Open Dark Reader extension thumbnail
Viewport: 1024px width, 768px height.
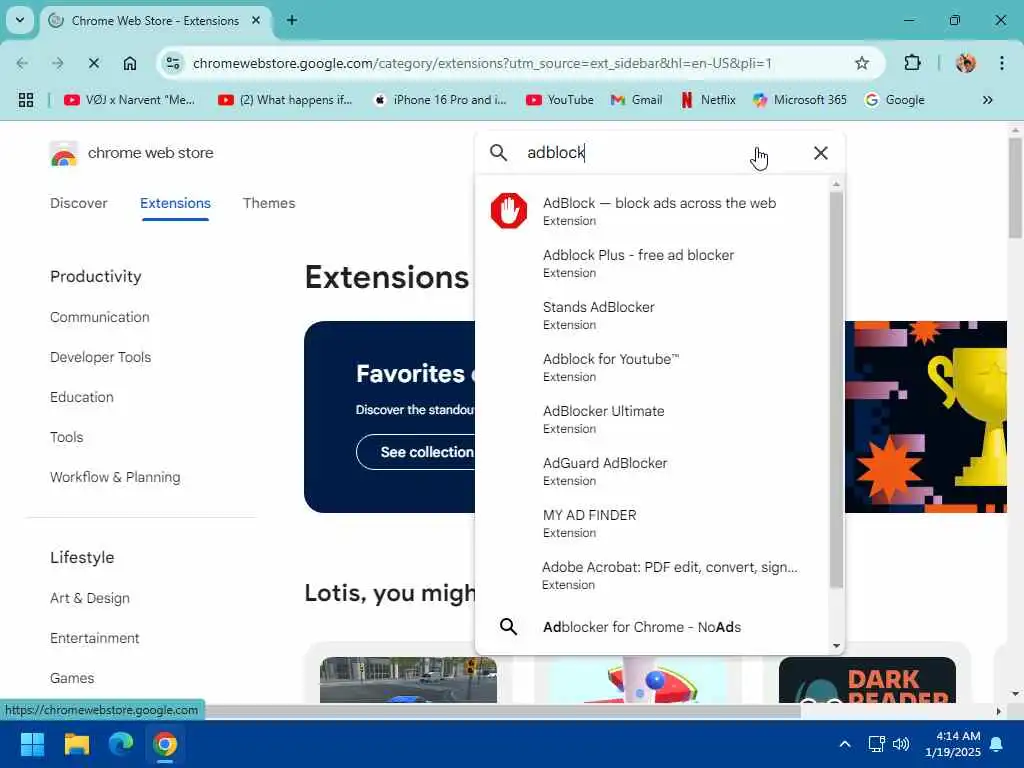pyautogui.click(x=867, y=680)
